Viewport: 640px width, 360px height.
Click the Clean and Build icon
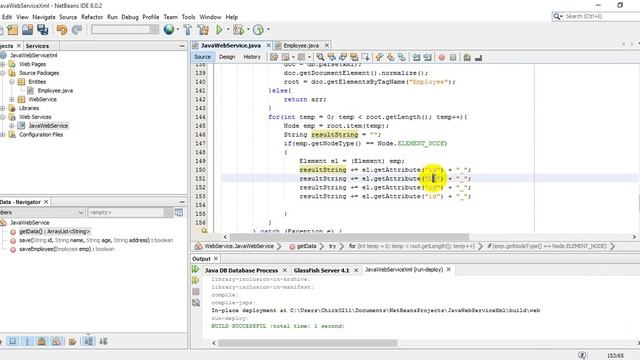click(x=202, y=29)
